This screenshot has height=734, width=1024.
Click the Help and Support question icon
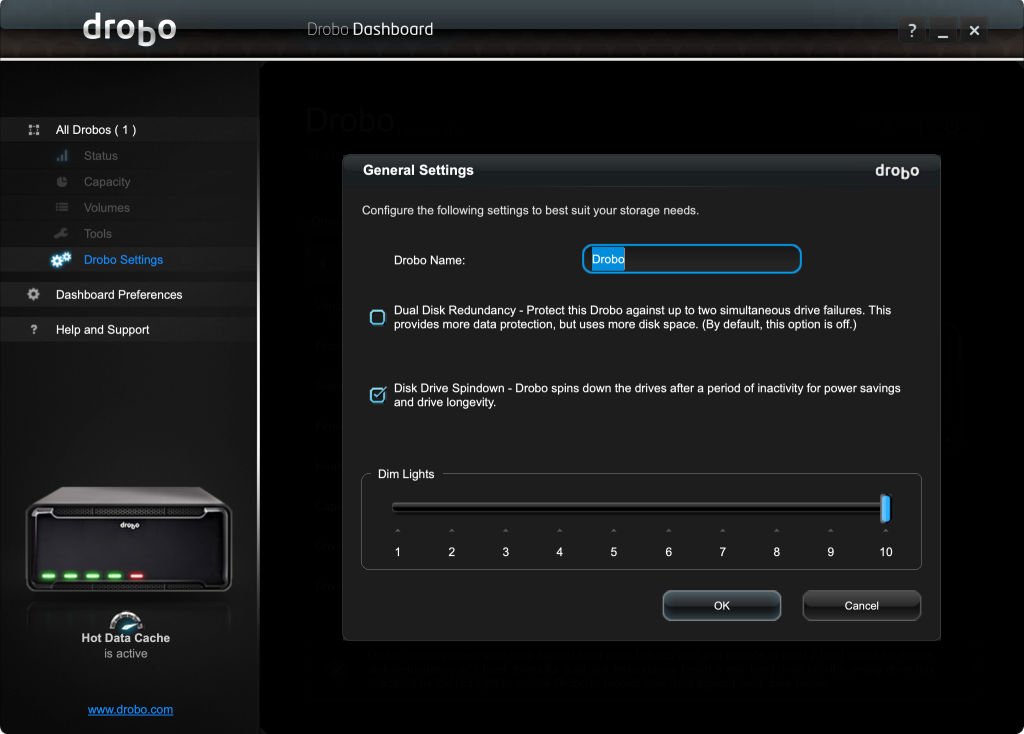(x=34, y=330)
